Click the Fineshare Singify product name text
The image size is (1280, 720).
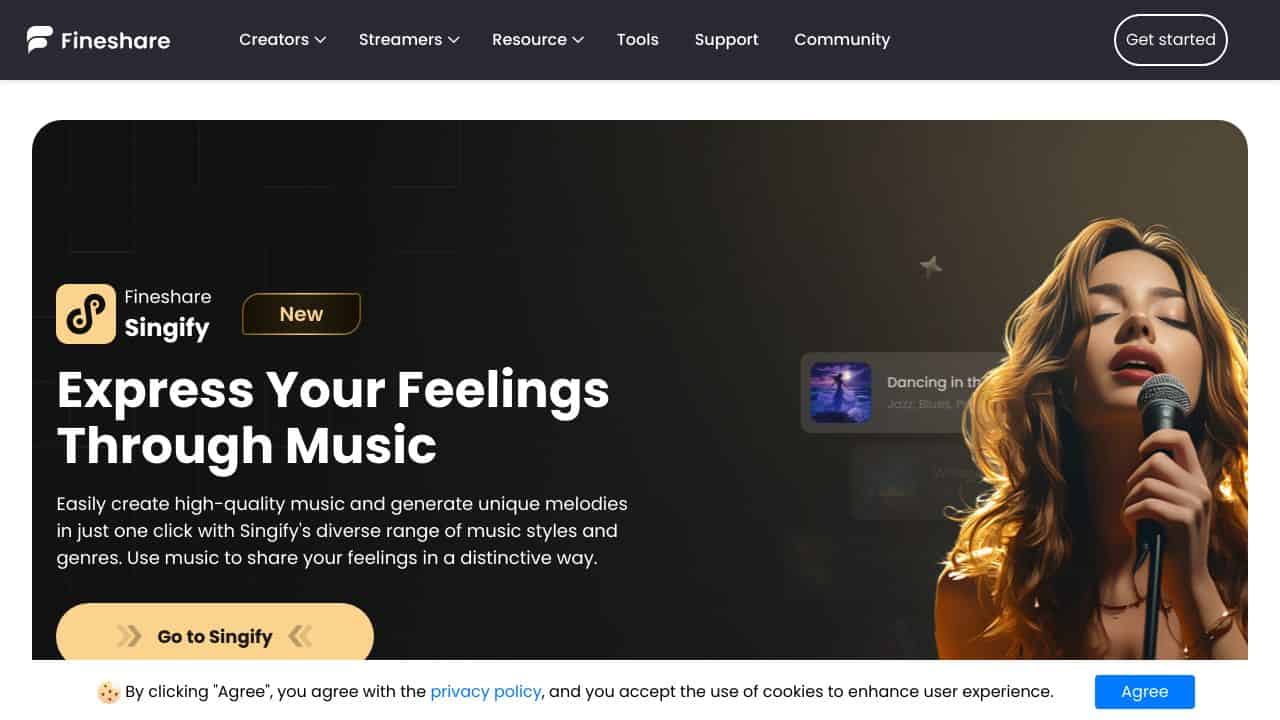[168, 314]
